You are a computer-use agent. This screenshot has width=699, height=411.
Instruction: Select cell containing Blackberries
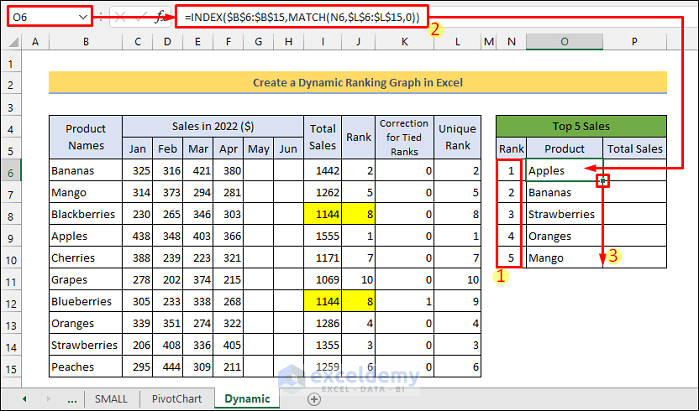click(85, 214)
